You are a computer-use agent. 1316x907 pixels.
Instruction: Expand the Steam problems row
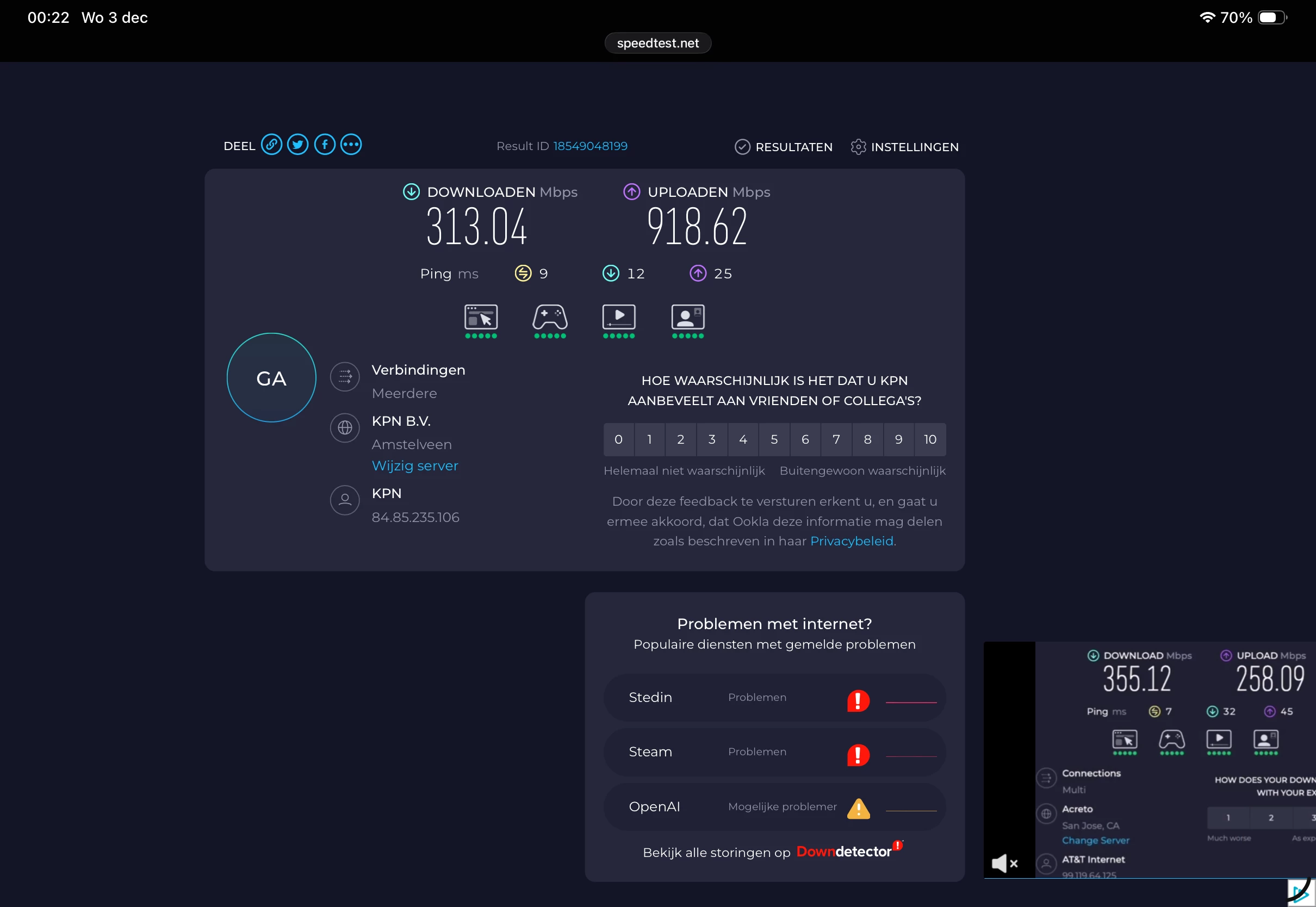coord(774,753)
